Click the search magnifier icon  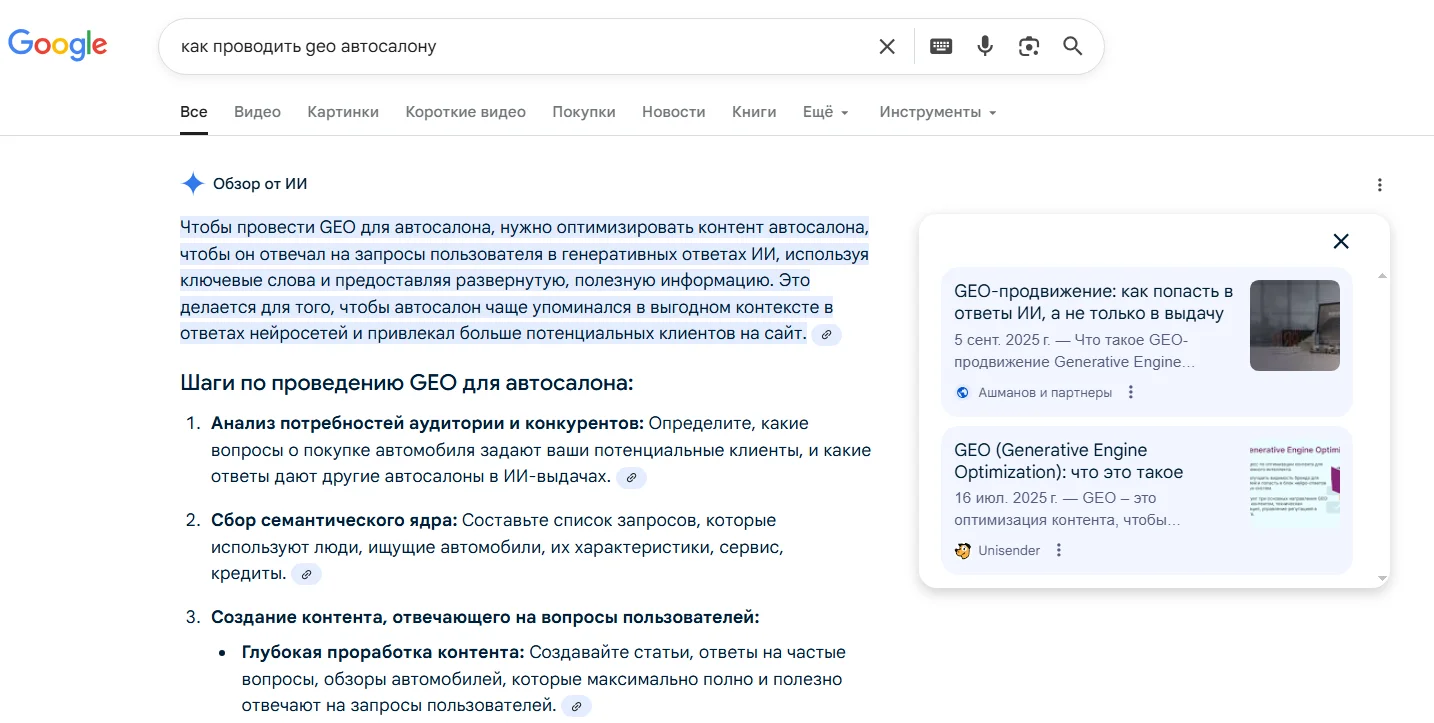coord(1073,46)
